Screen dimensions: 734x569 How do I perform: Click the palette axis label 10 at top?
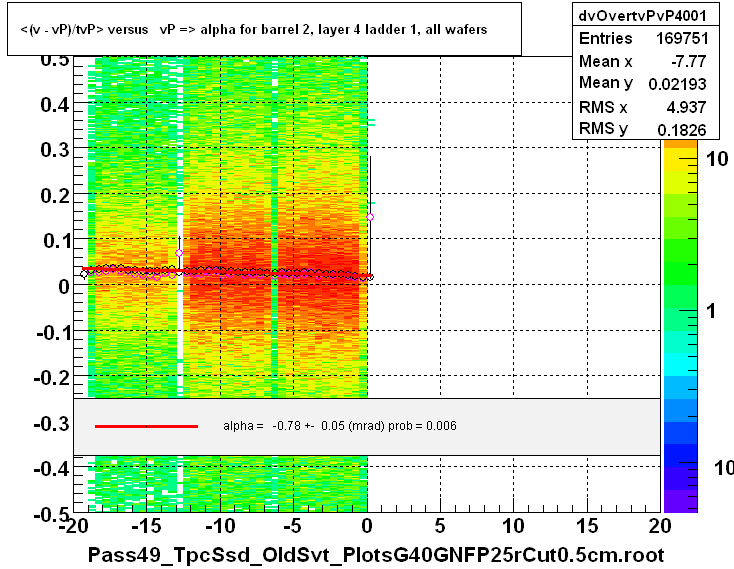coord(717,159)
